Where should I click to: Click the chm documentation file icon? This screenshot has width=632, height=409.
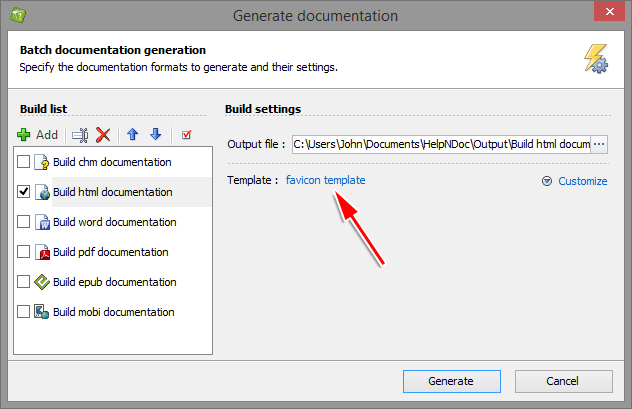42,162
